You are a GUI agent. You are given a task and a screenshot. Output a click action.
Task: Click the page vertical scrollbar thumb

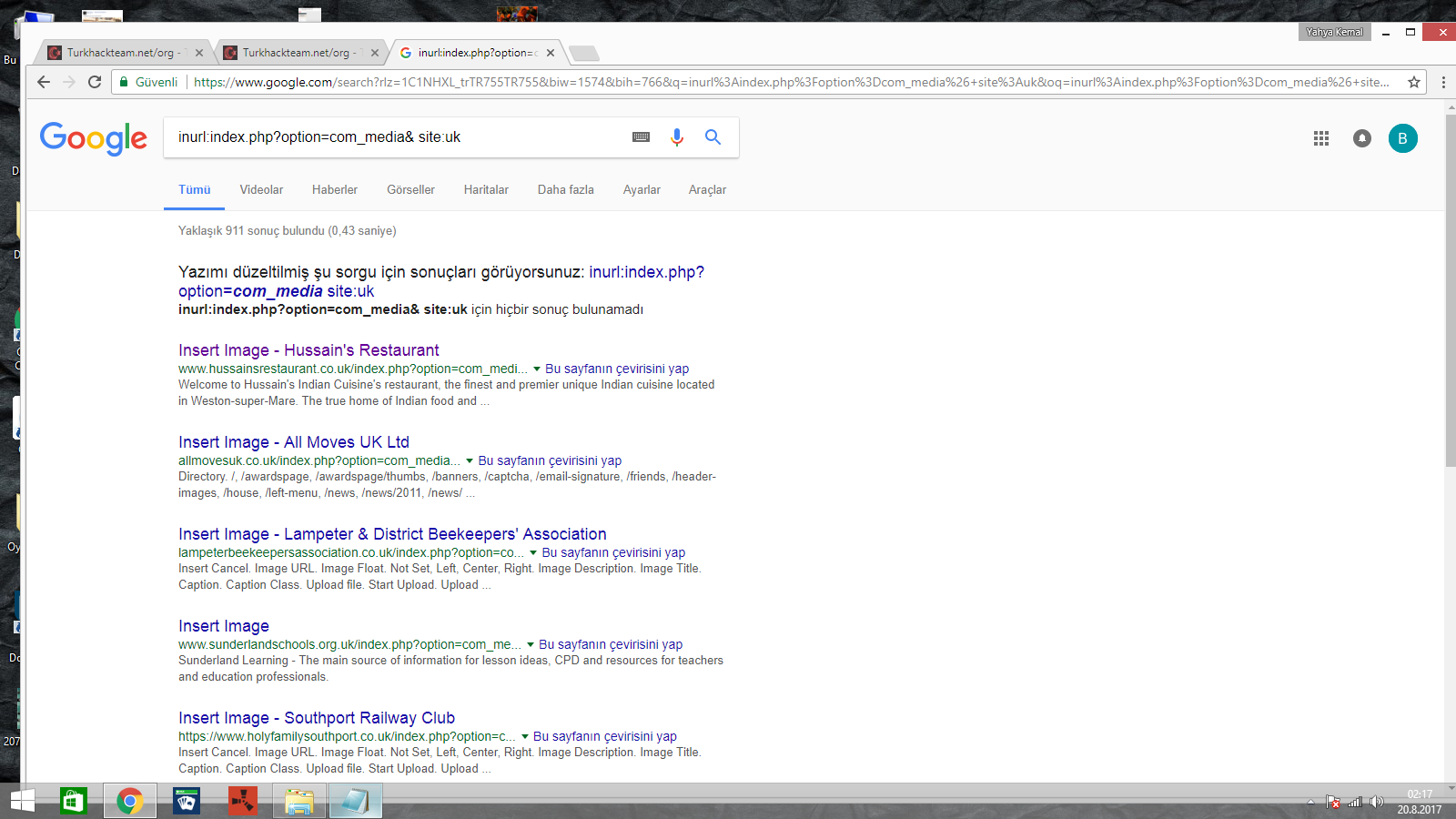click(1450, 291)
